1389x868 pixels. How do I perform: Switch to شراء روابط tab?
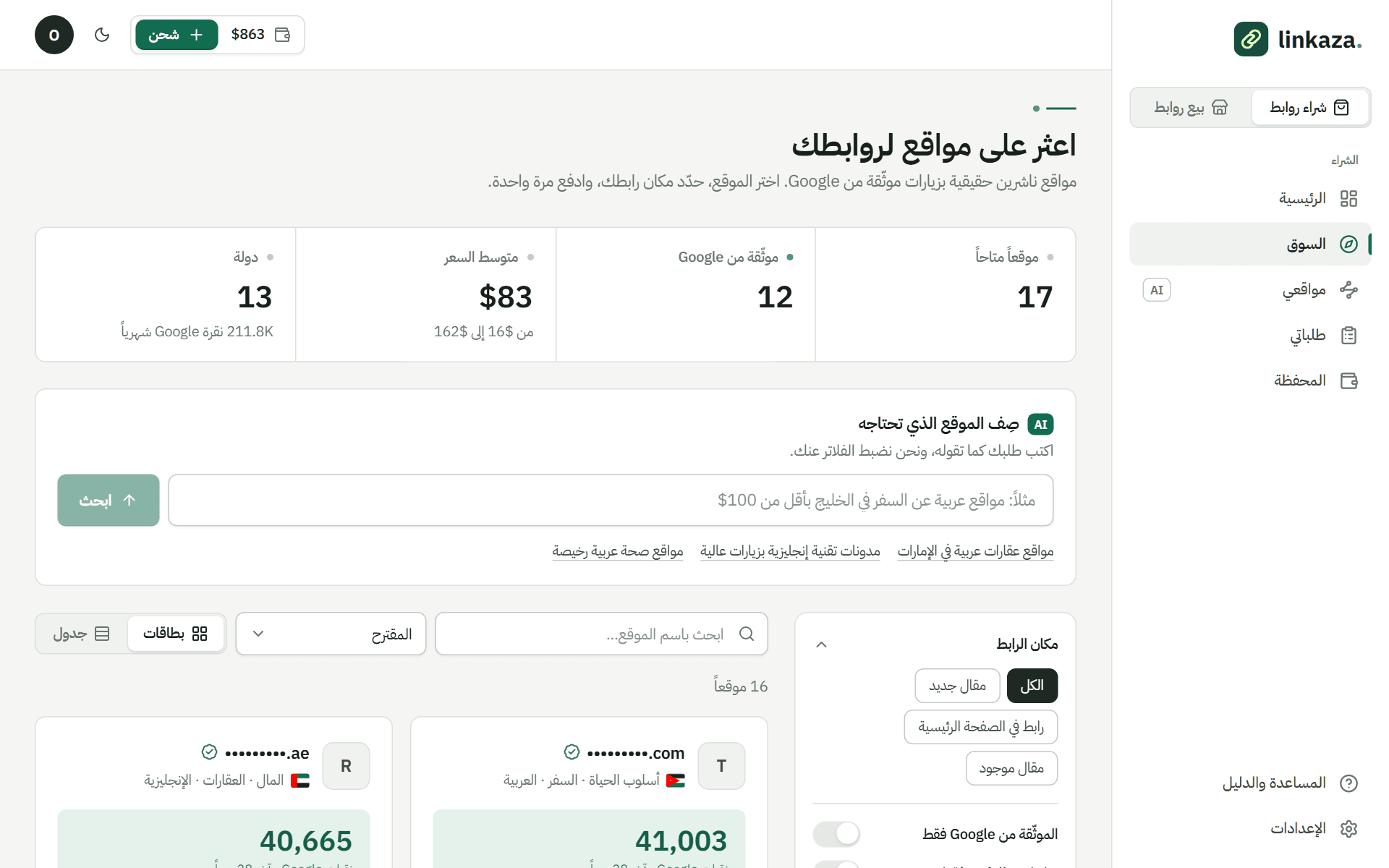[1309, 108]
